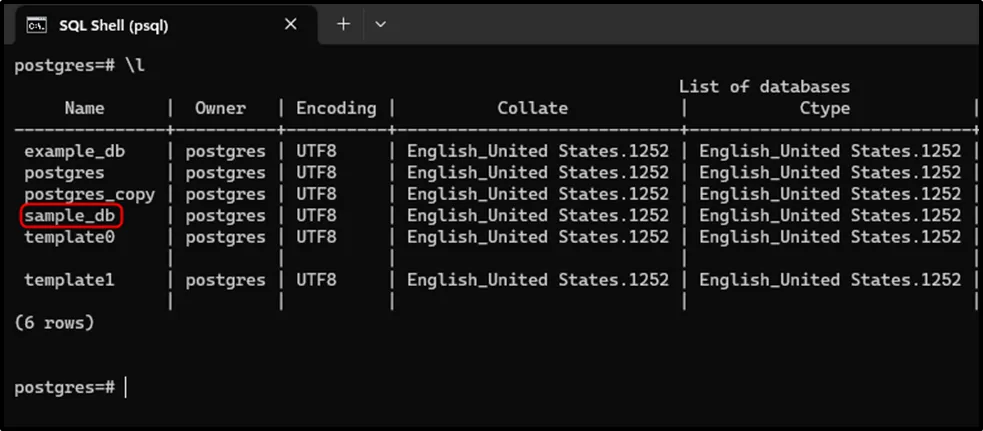The image size is (983, 431).
Task: Expand the tab profile dropdown chevron
Action: point(380,24)
